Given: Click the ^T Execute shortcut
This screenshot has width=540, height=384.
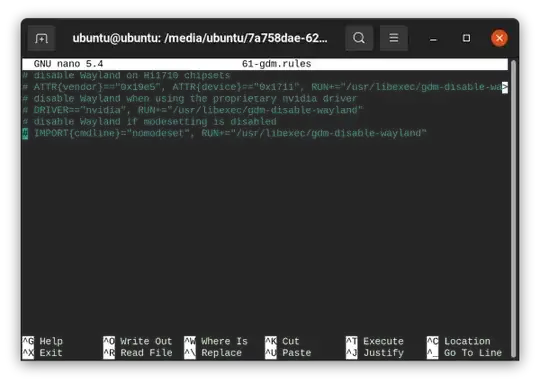Looking at the screenshot, I should (x=375, y=341).
